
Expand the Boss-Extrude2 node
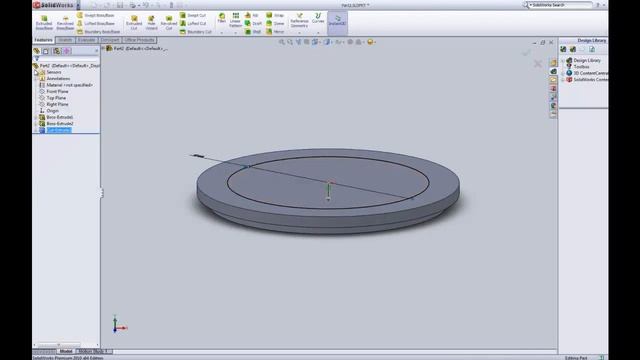[x=36, y=124]
